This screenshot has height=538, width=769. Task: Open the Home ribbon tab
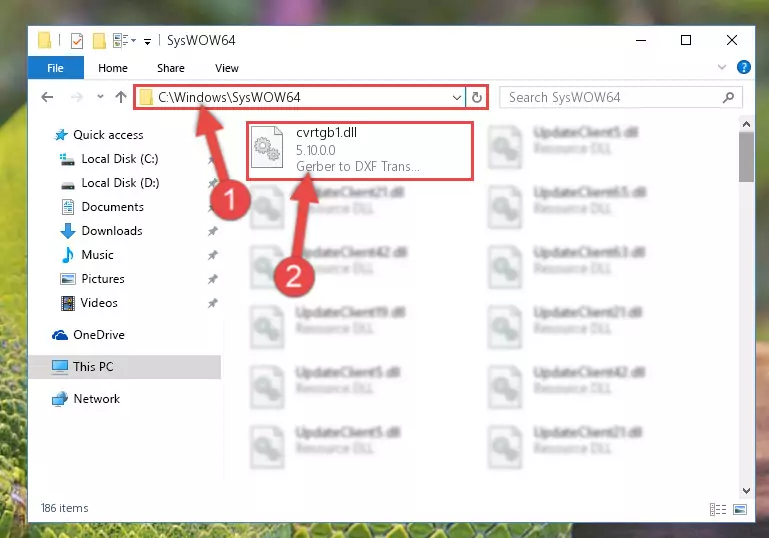pos(113,68)
